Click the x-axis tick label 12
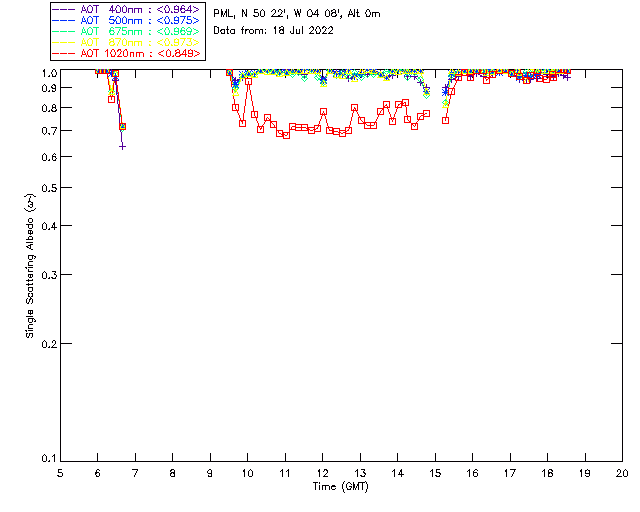The height and width of the screenshot is (512, 640). point(322,473)
